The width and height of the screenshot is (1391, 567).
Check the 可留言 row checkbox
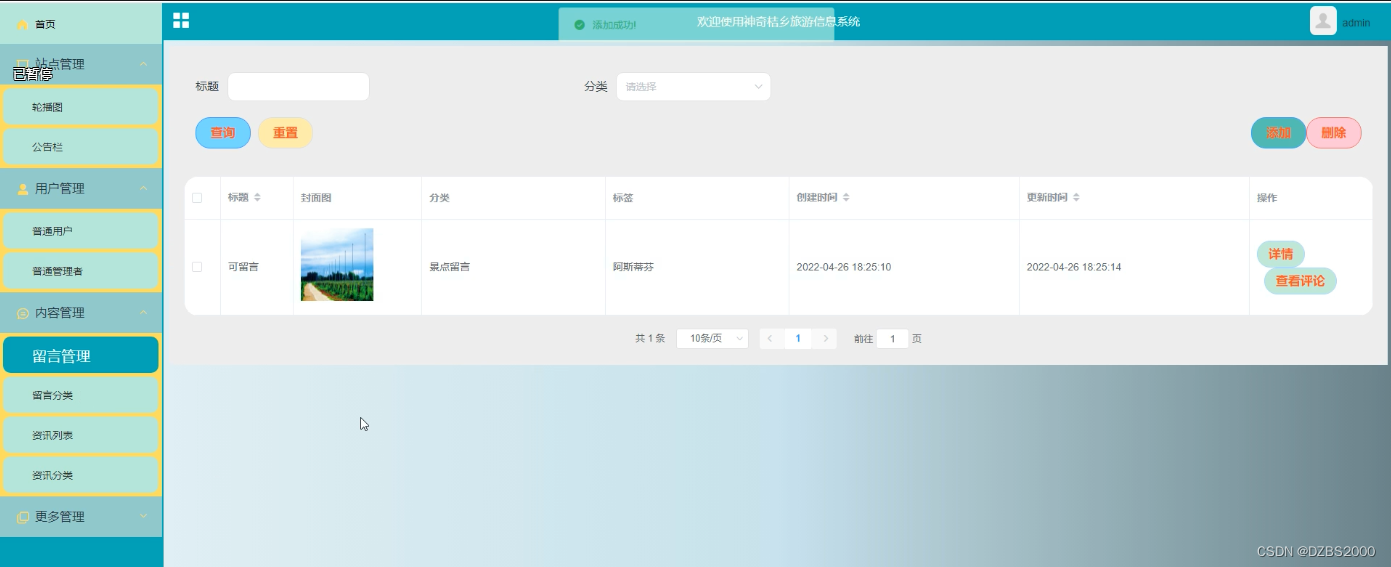197,267
